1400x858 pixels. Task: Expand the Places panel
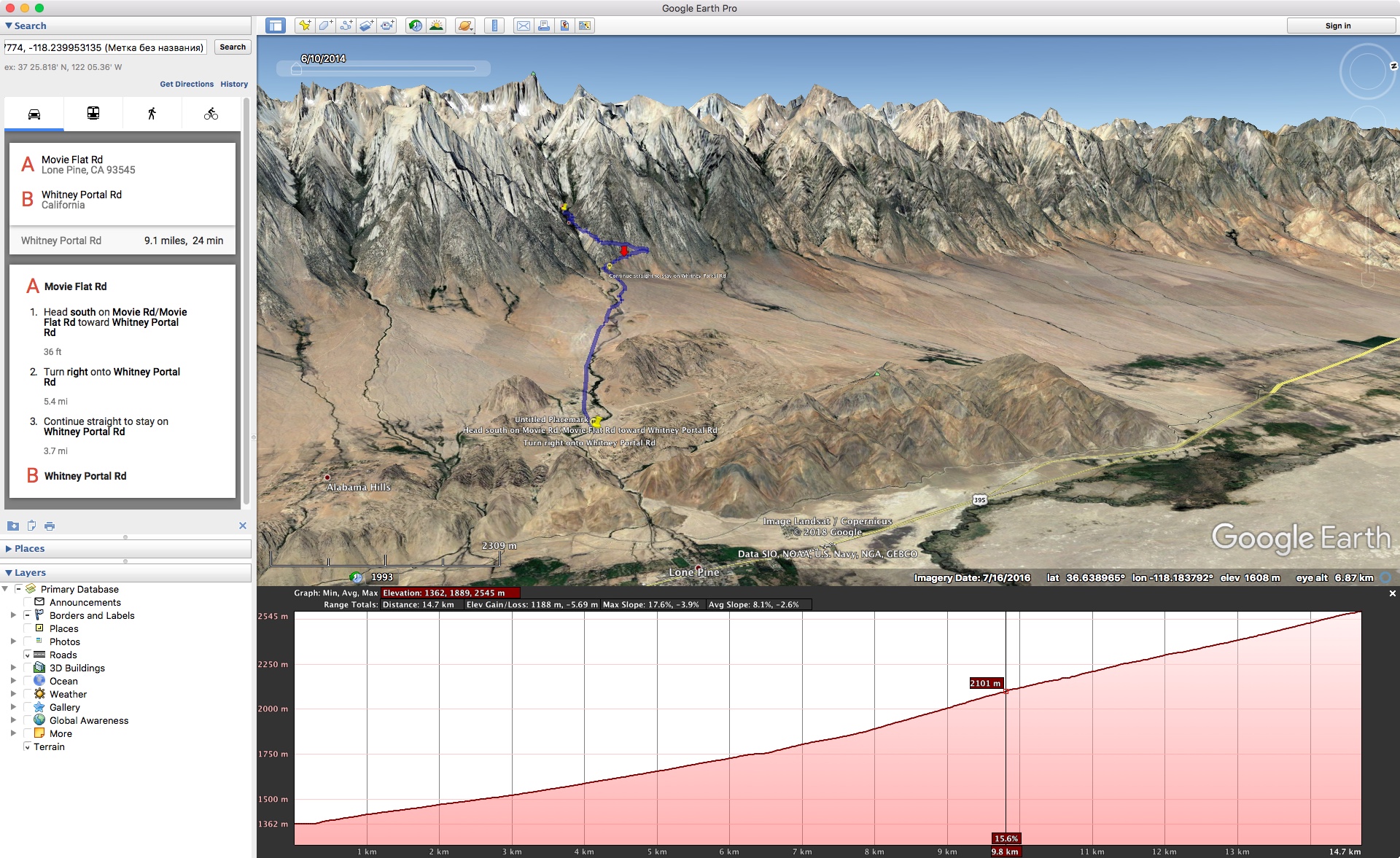[x=9, y=548]
